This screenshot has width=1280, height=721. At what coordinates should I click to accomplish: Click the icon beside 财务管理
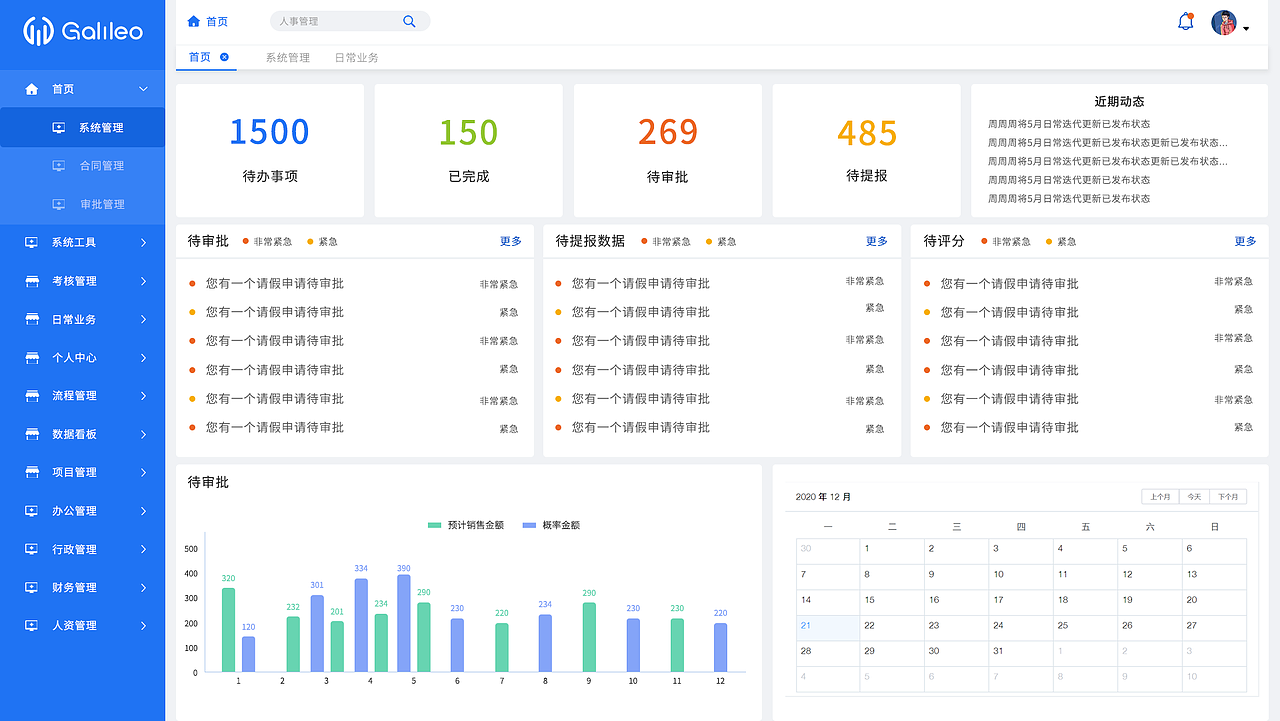[x=32, y=587]
